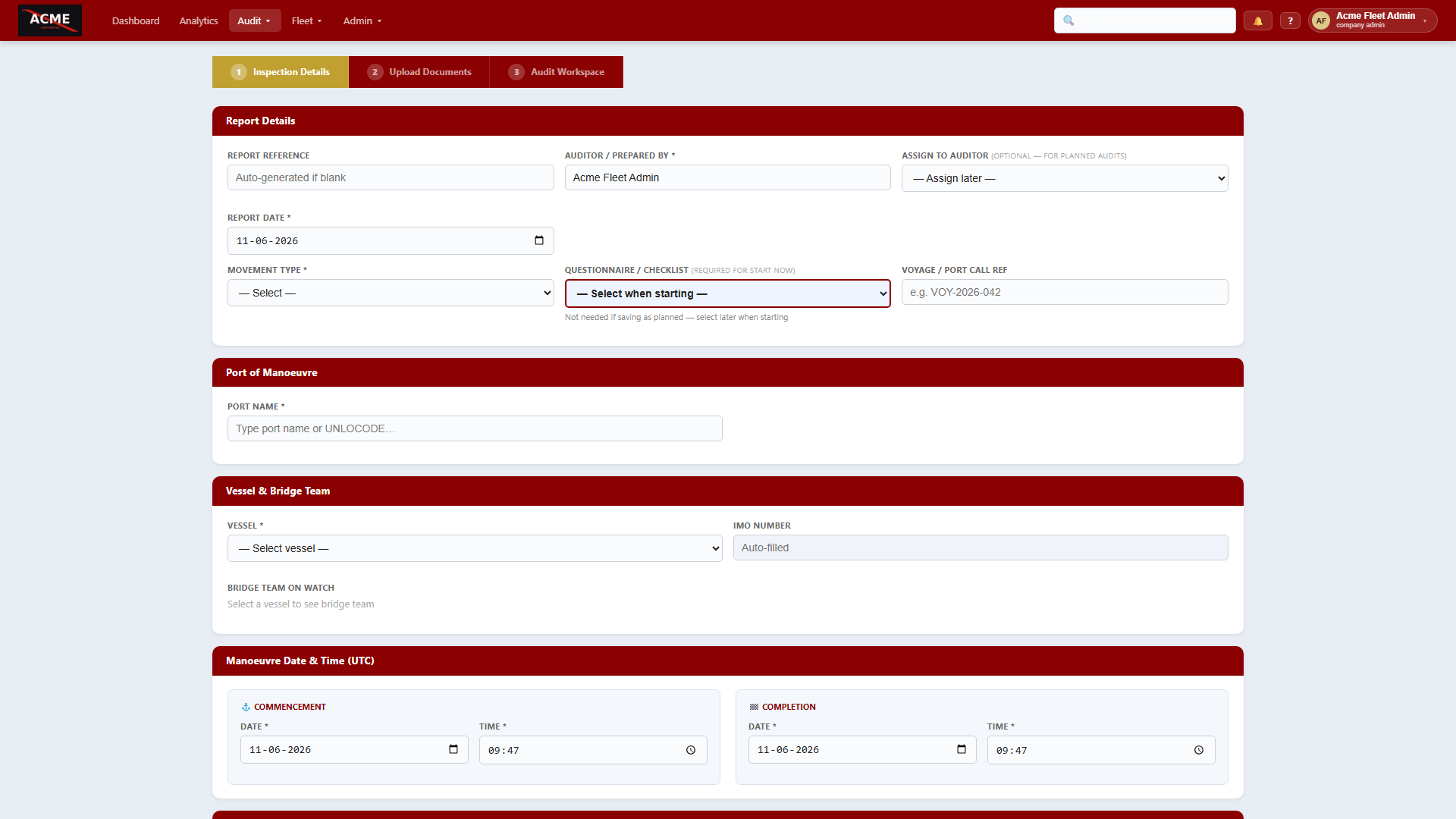Click the Voyage / Port Call Ref field
Screen dimensions: 1456x819
click(1065, 292)
